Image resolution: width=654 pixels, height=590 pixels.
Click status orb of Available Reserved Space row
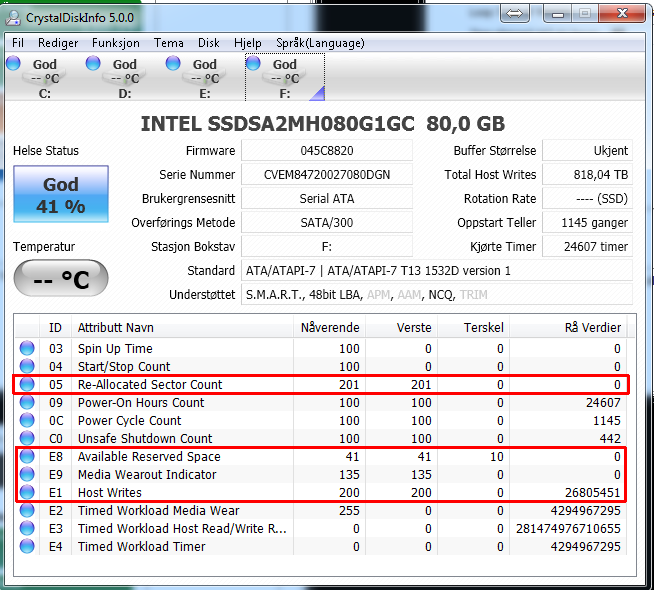tap(27, 456)
